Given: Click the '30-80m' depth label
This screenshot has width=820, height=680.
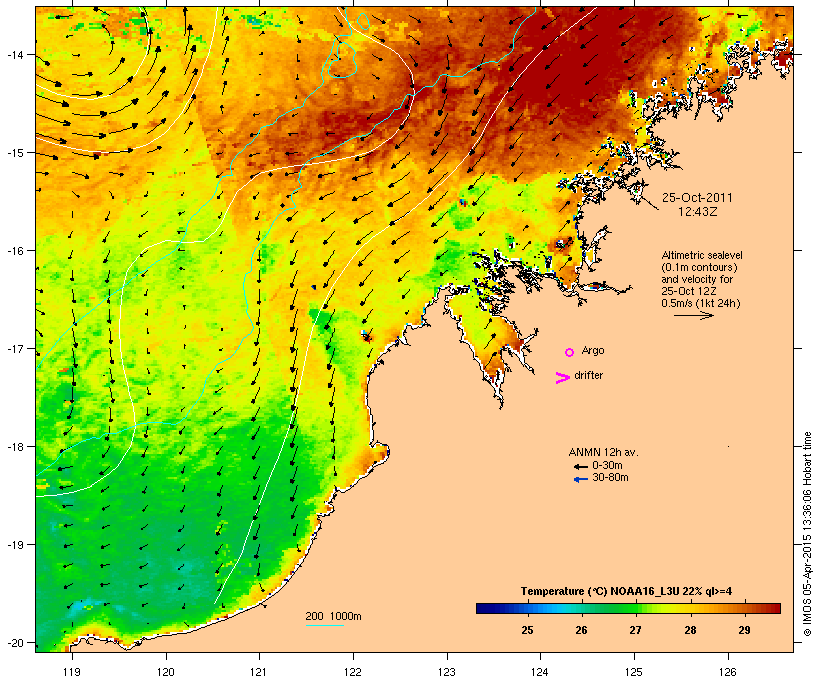Looking at the screenshot, I should tap(610, 477).
